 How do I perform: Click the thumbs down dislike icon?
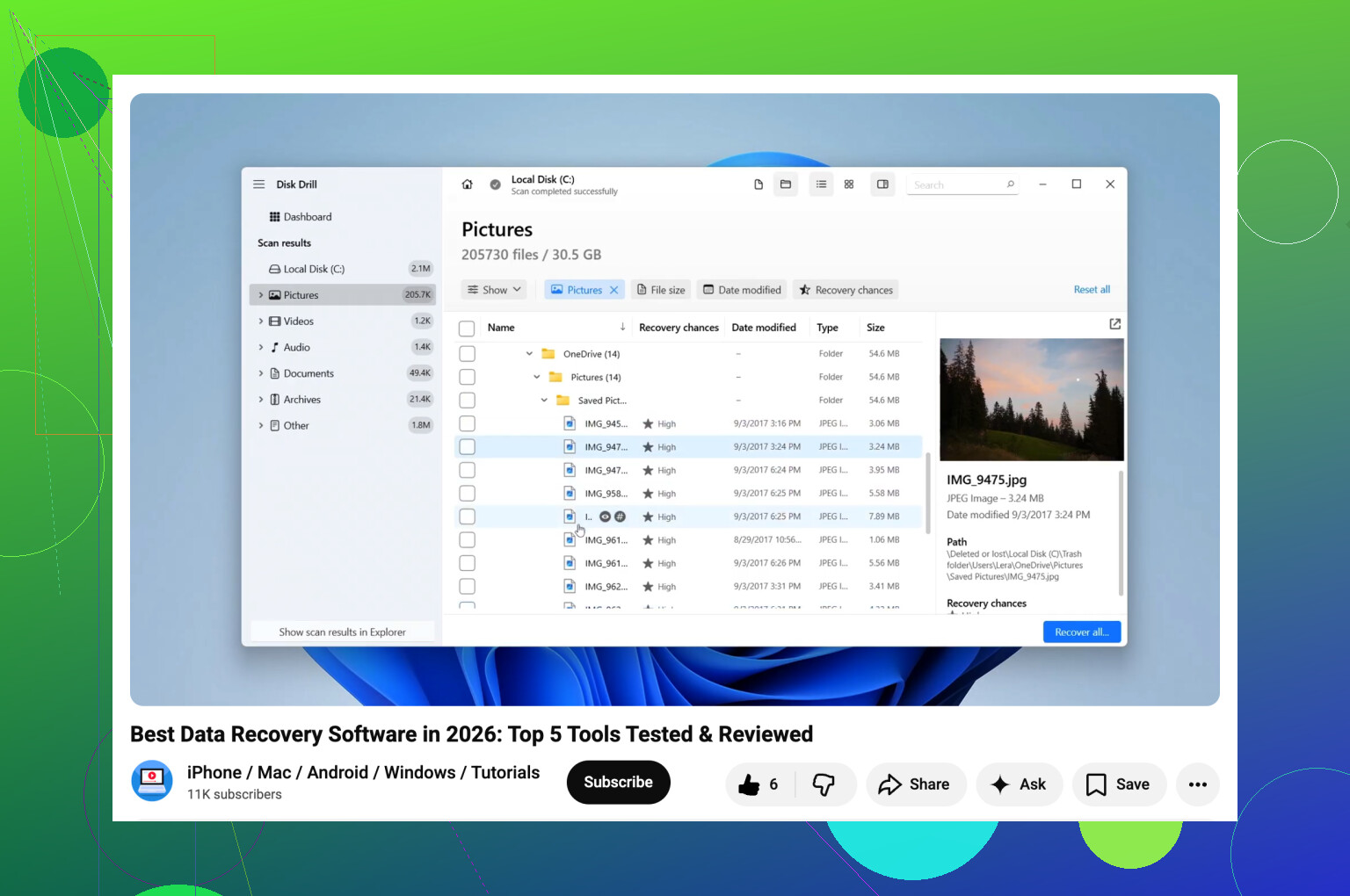824,784
